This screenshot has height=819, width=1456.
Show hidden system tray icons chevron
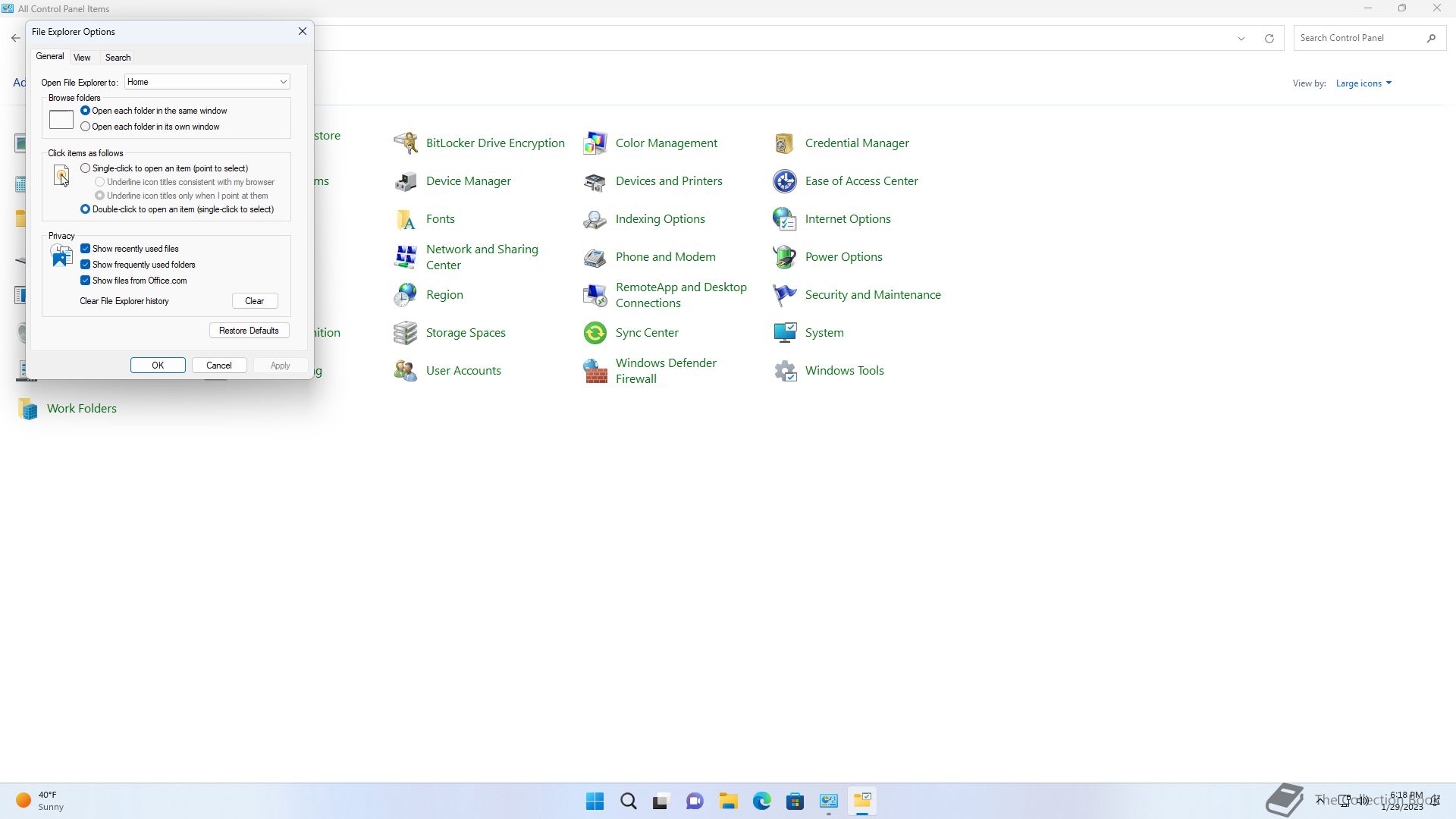coord(1320,800)
